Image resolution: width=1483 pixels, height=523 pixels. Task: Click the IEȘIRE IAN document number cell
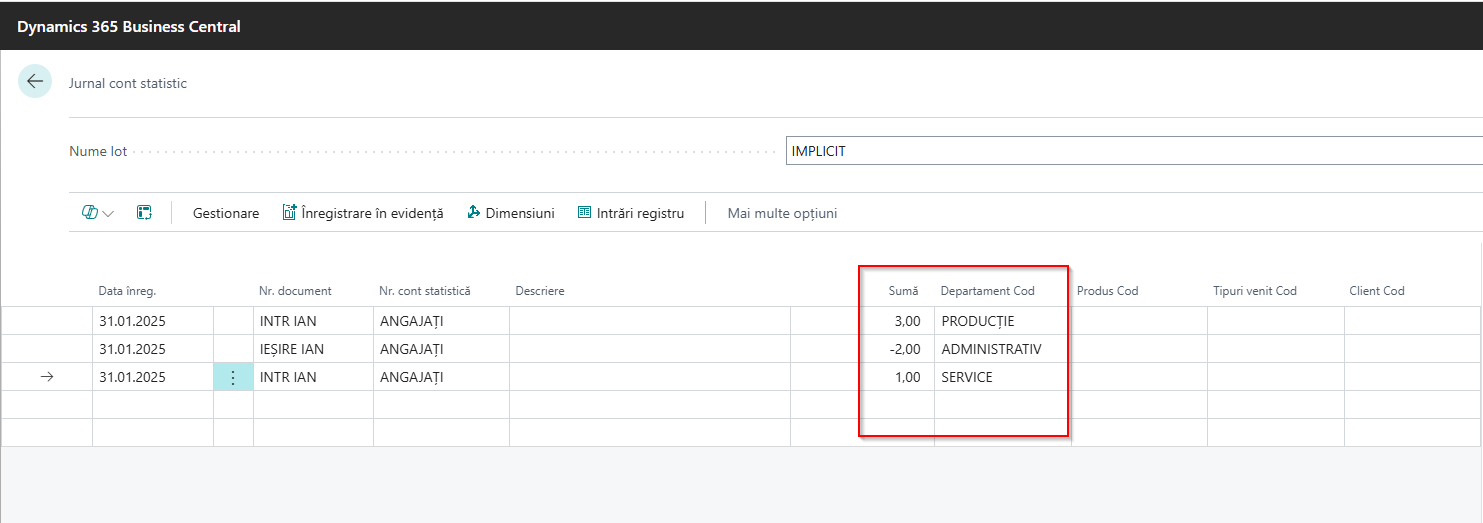coord(313,349)
